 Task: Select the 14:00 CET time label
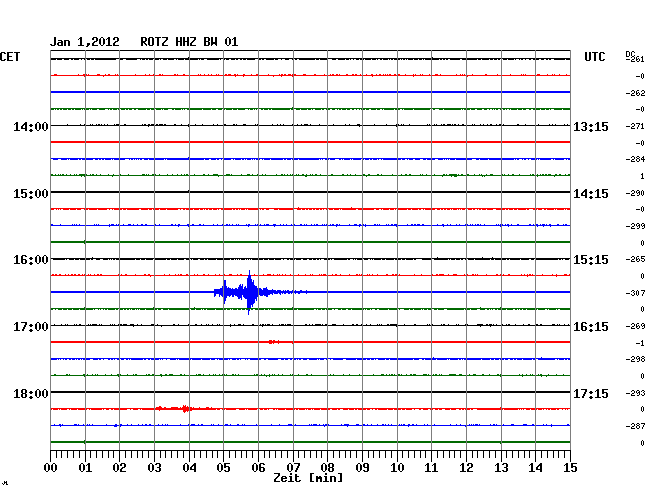point(31,126)
